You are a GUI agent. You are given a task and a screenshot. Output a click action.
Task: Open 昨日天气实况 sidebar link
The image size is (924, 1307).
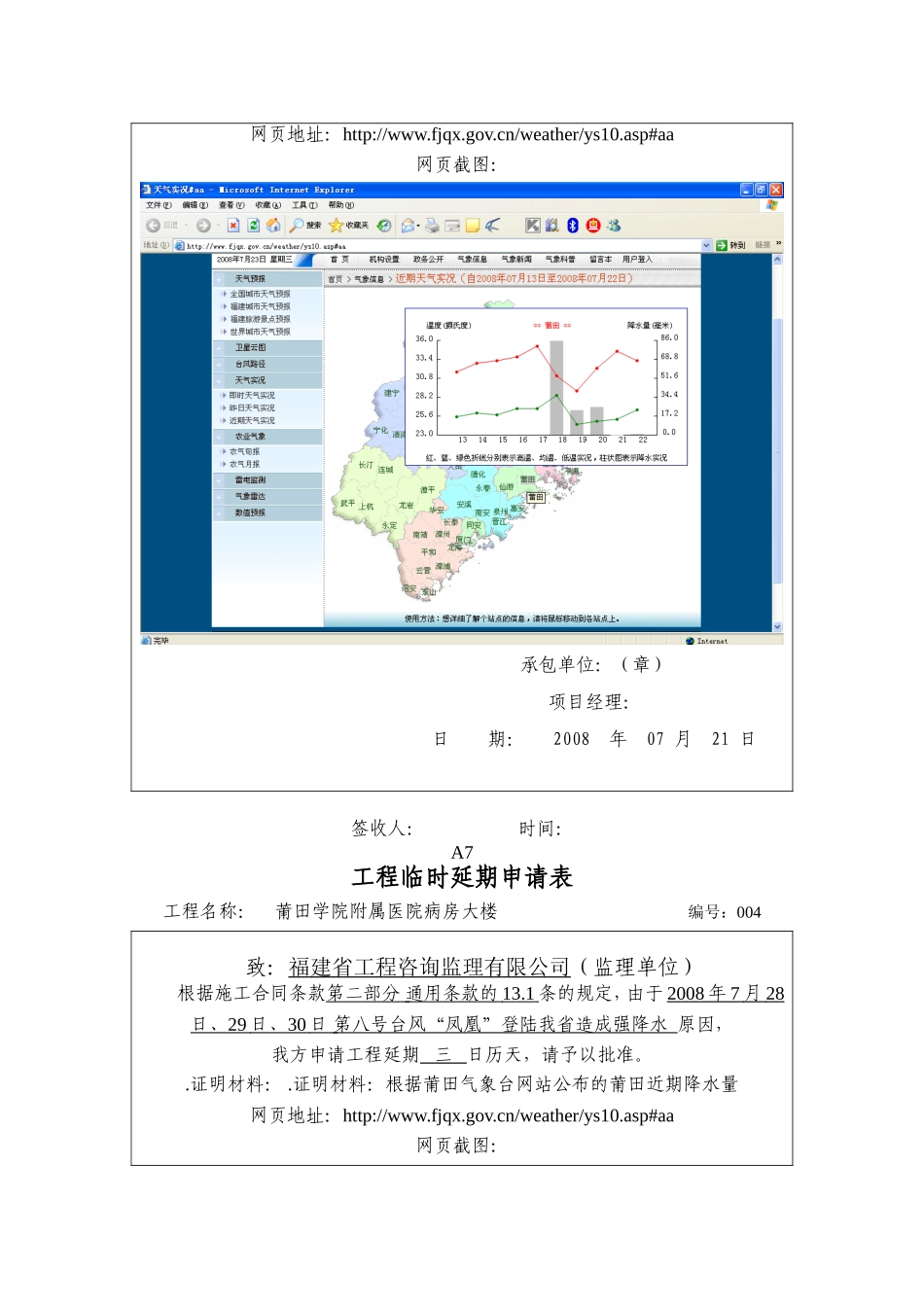(252, 408)
